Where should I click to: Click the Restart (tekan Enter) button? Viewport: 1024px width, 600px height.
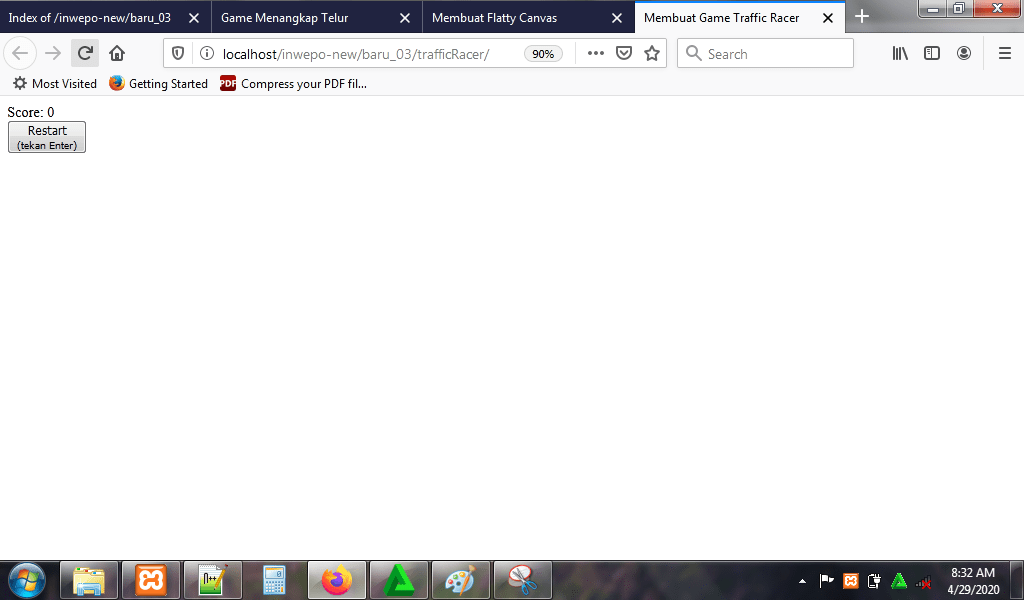[47, 137]
